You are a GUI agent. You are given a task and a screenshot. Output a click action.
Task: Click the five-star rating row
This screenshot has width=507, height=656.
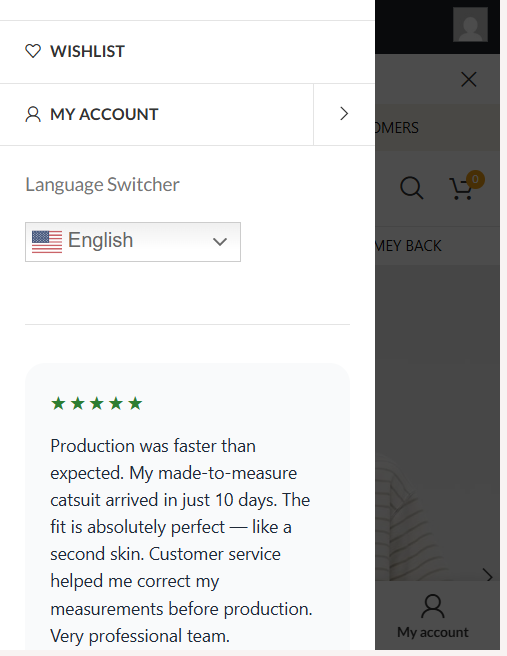click(x=97, y=404)
